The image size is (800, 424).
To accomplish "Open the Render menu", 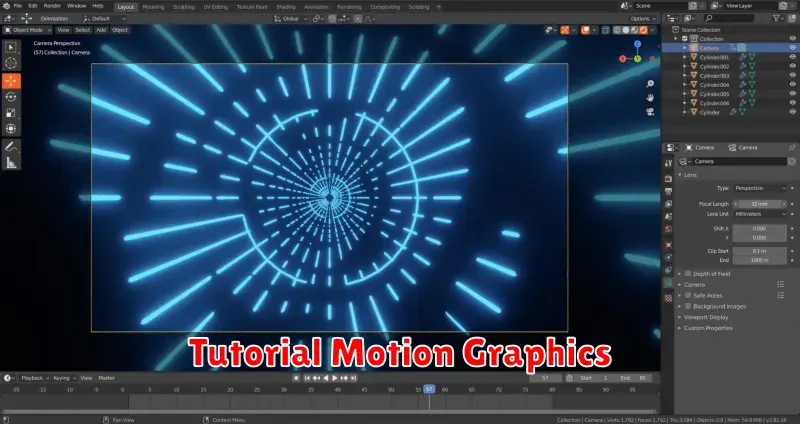I will pyautogui.click(x=52, y=6).
